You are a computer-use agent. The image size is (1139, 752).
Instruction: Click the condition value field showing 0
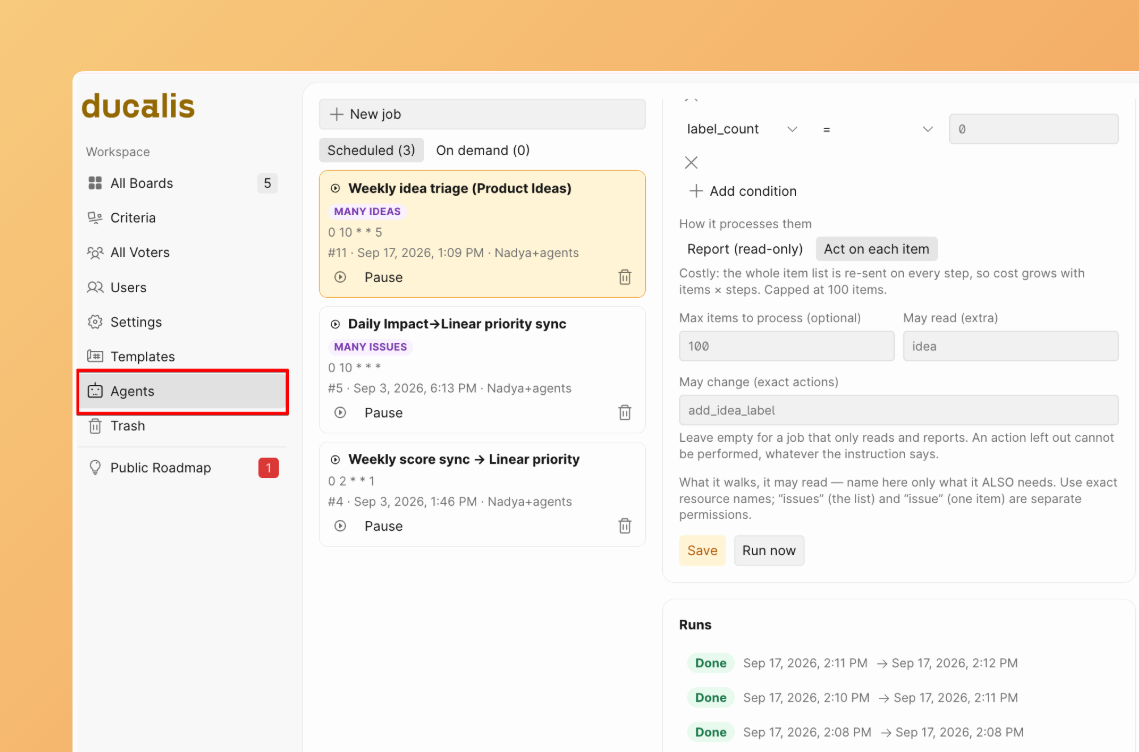pyautogui.click(x=1034, y=129)
